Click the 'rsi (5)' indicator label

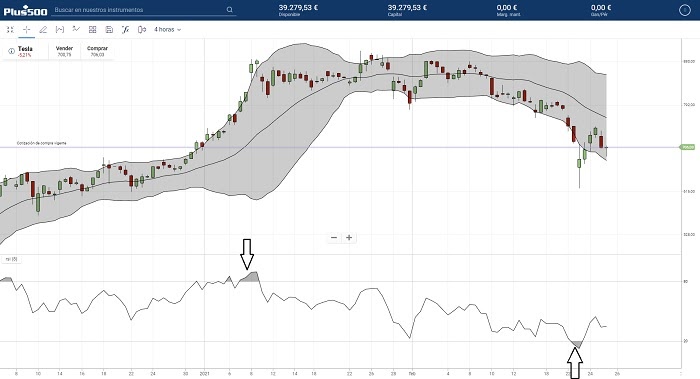(x=11, y=259)
